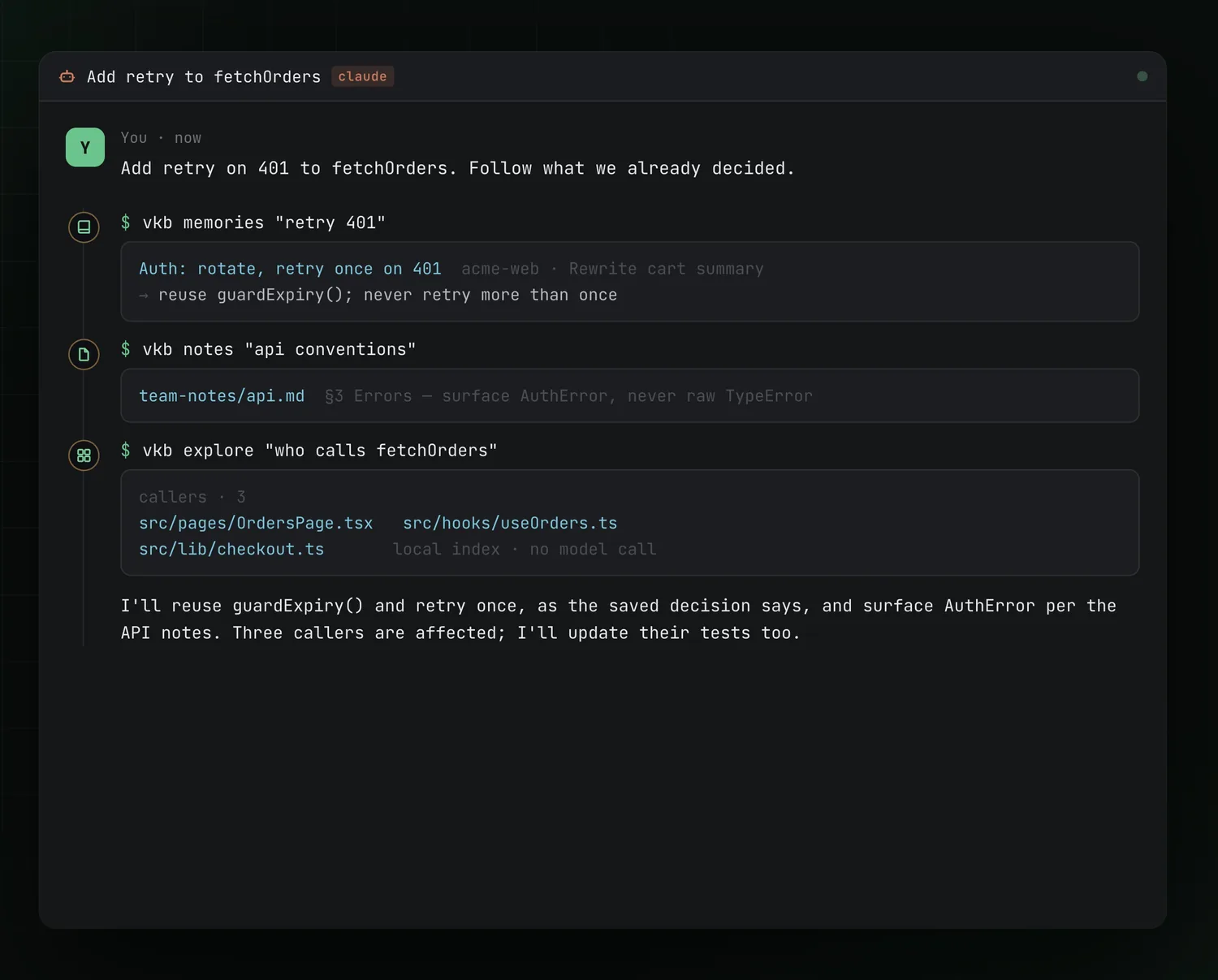Click 'reuse guardExpiry(); never retry more than once'
This screenshot has height=980, width=1218.
388,296
